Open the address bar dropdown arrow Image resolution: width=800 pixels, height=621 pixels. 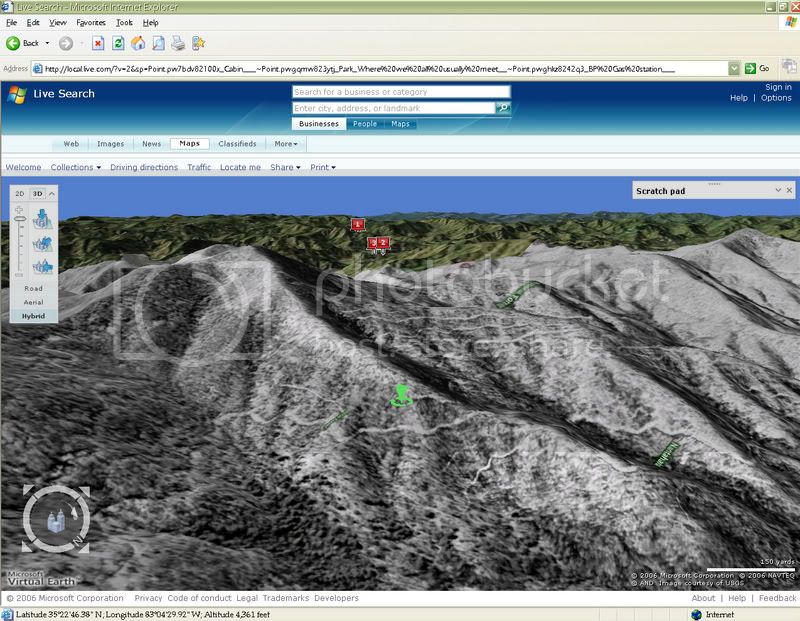coord(734,68)
